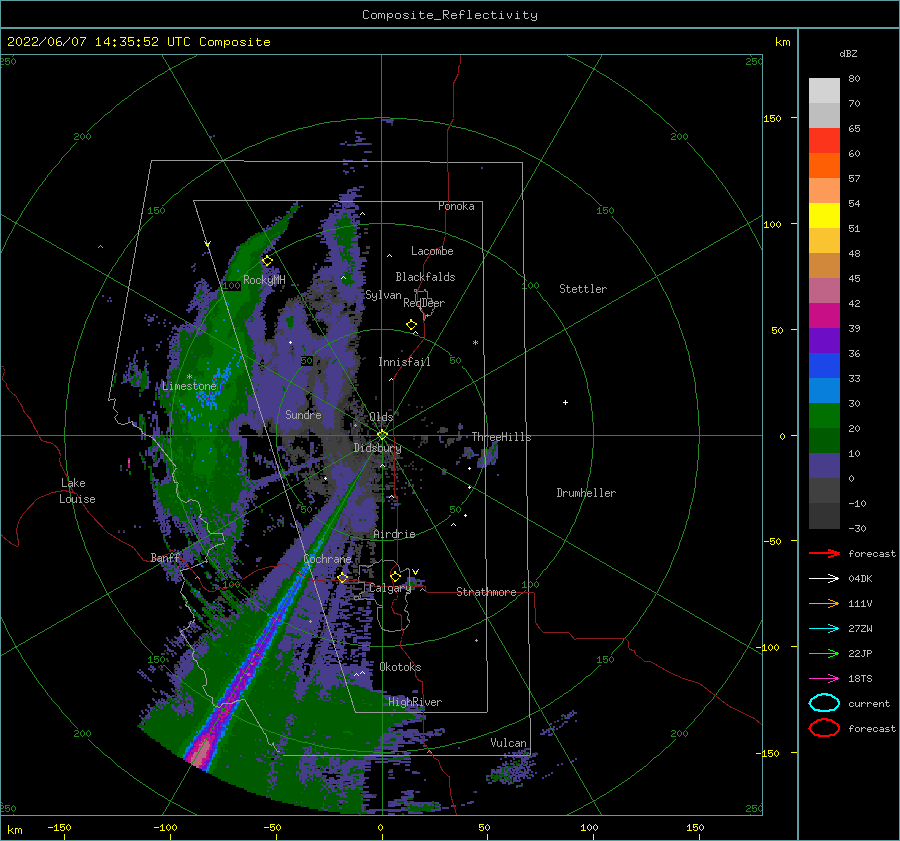Click the Vulcan town label

509,743
